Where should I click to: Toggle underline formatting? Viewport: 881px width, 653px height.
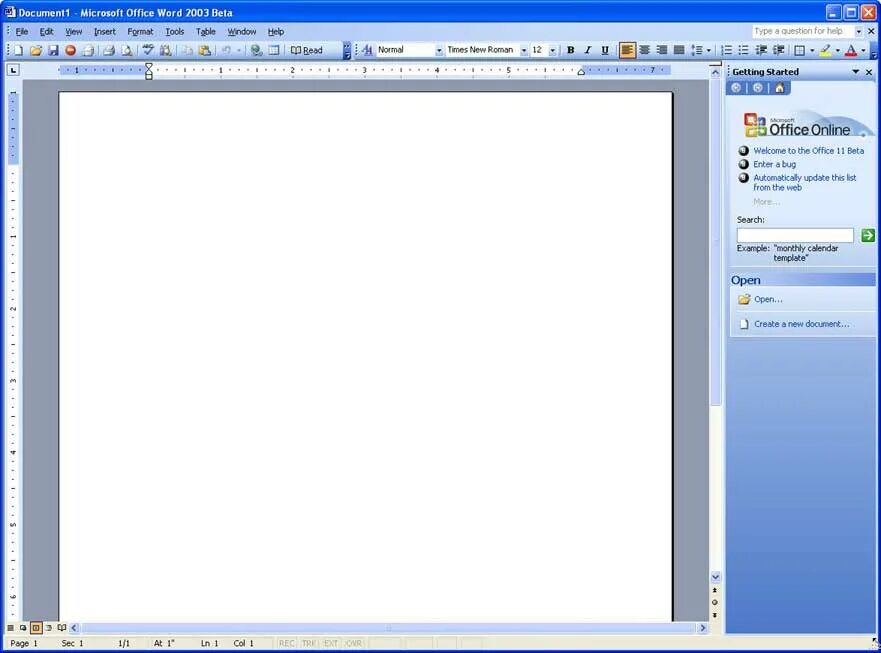pos(605,51)
